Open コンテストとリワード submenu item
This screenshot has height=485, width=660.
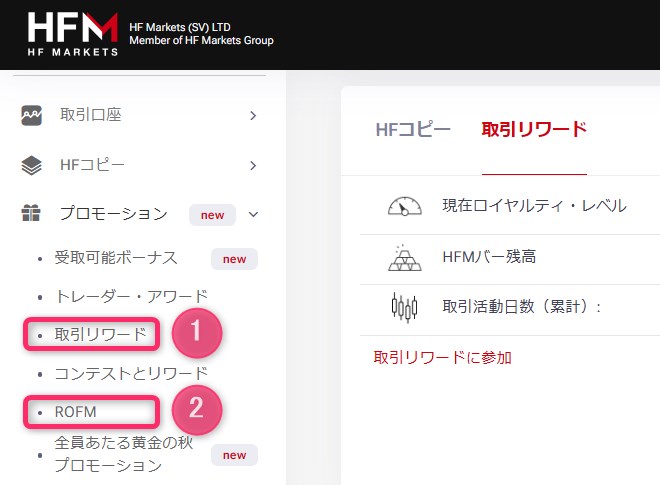click(x=131, y=373)
